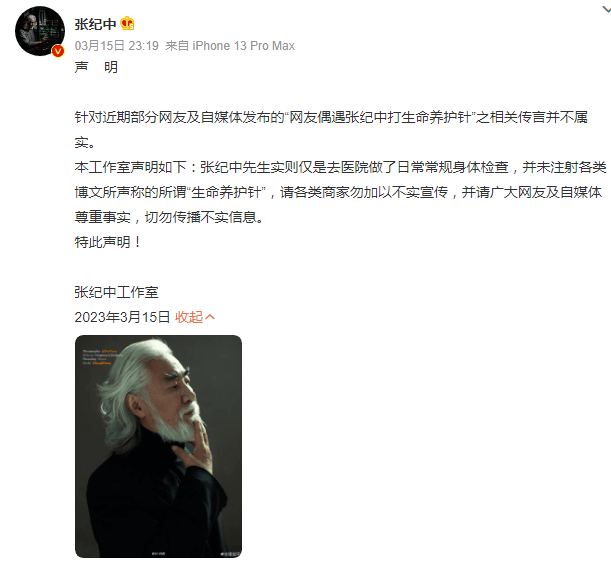Open the white-haired man portrait thumbnail
The width and height of the screenshot is (611, 567).
pyautogui.click(x=158, y=446)
